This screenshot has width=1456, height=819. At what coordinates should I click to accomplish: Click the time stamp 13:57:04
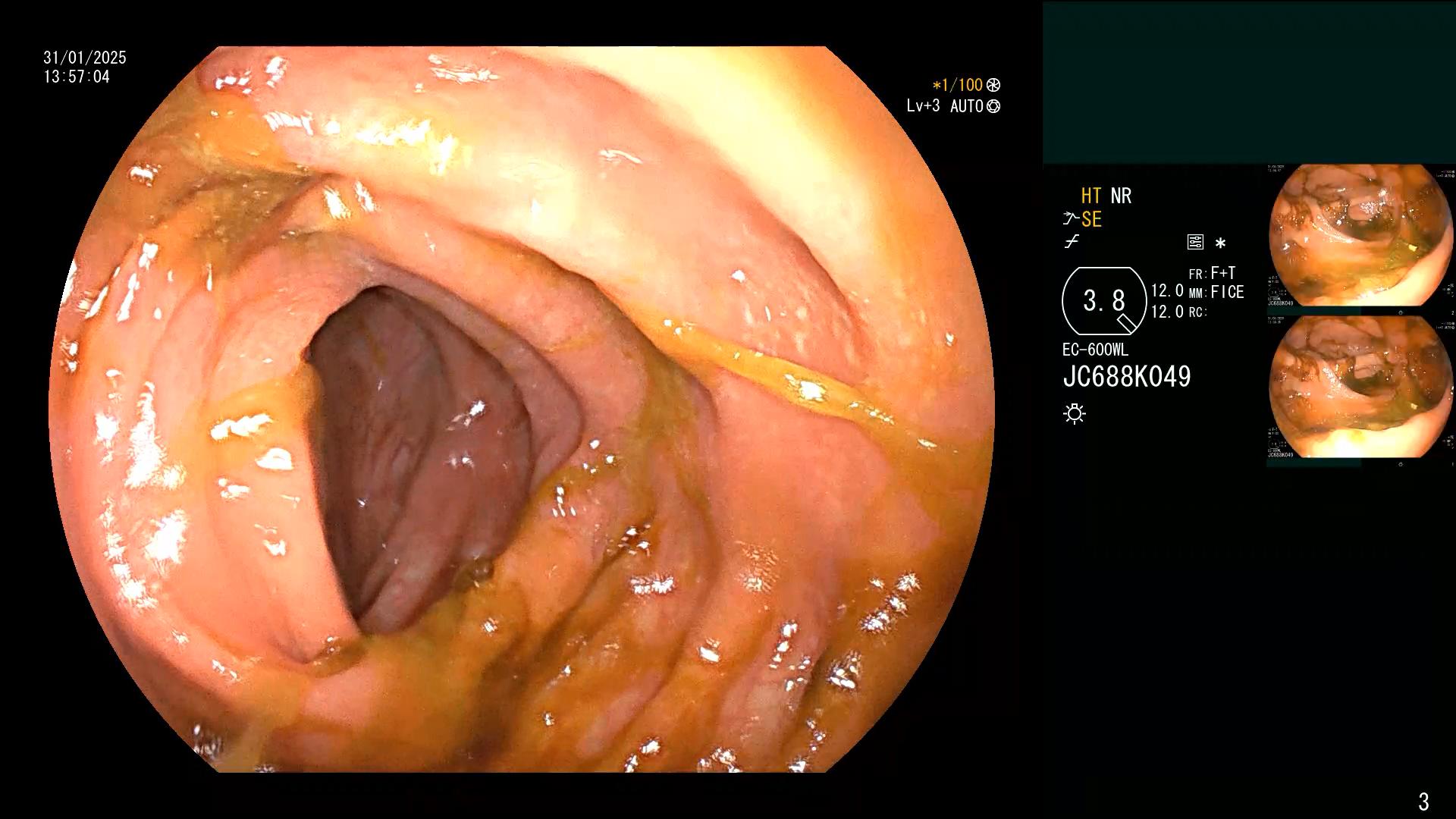click(77, 77)
